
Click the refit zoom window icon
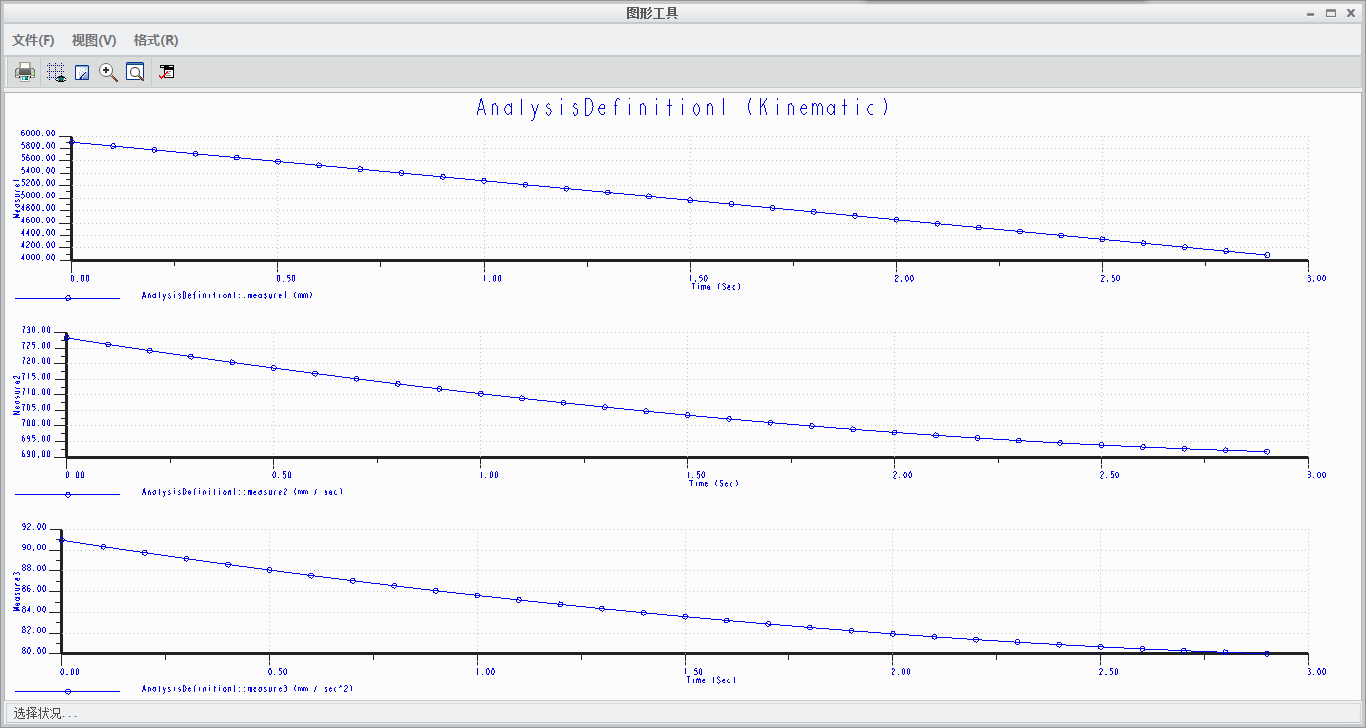point(135,72)
